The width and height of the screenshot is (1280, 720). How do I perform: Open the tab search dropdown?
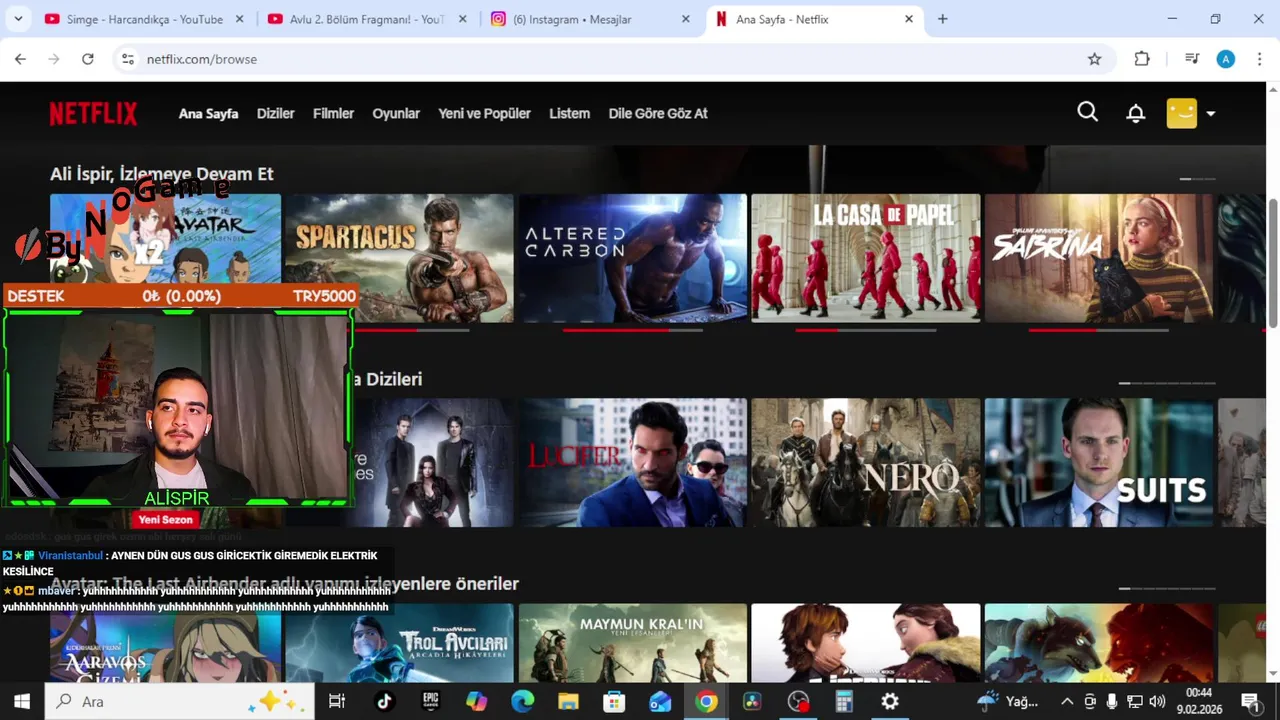pos(18,19)
